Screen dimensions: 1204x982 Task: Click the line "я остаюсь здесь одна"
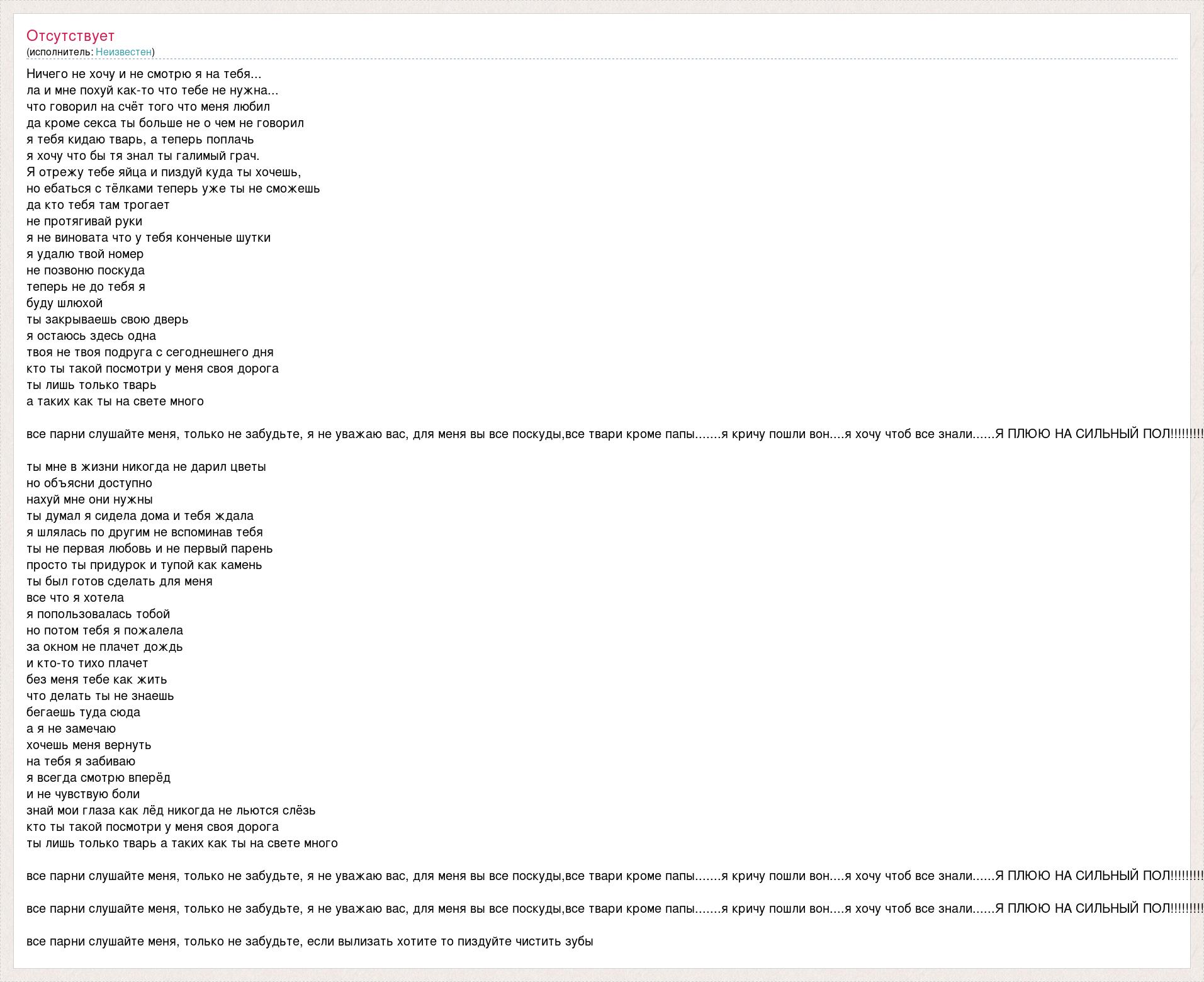pos(91,336)
